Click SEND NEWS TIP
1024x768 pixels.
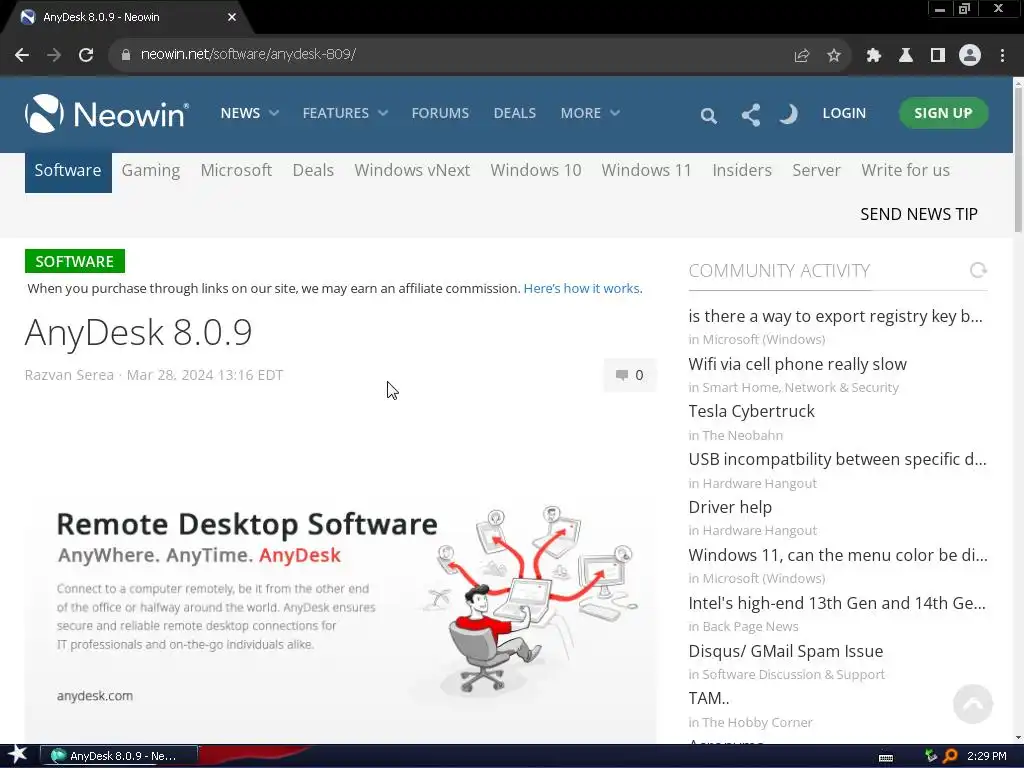pyautogui.click(x=918, y=214)
